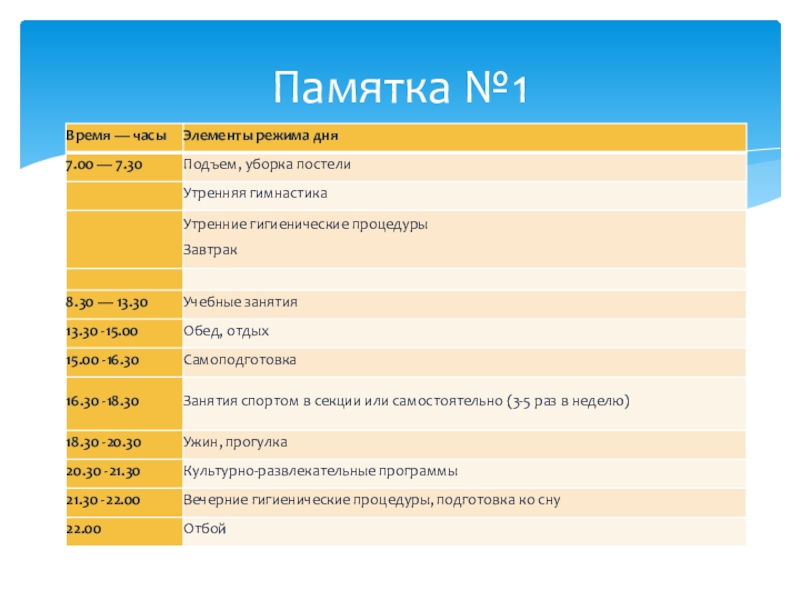Click the "Подъем, уборка постели" cell
Image resolution: width=800 pixels, height=600 pixels.
266,165
